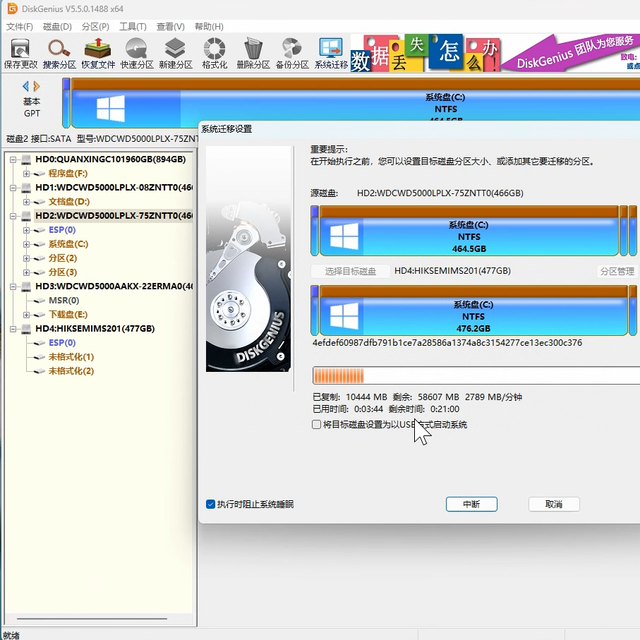Enable USB boot mode checkbox
The width and height of the screenshot is (640, 640).
(316, 424)
